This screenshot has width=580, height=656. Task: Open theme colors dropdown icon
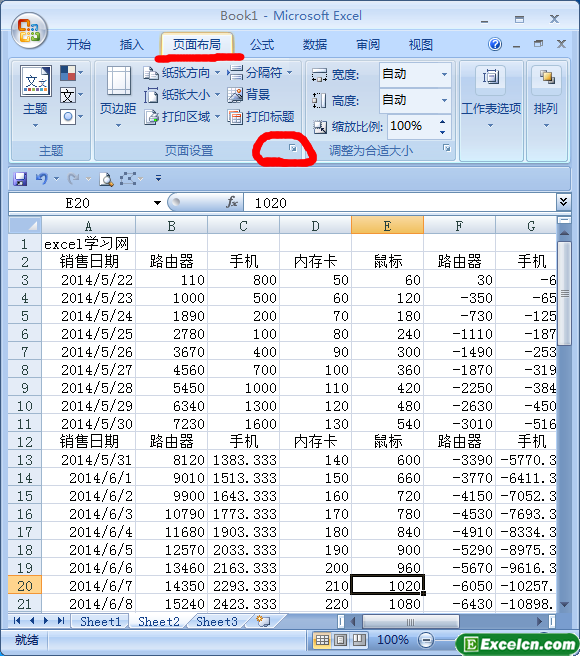(72, 73)
